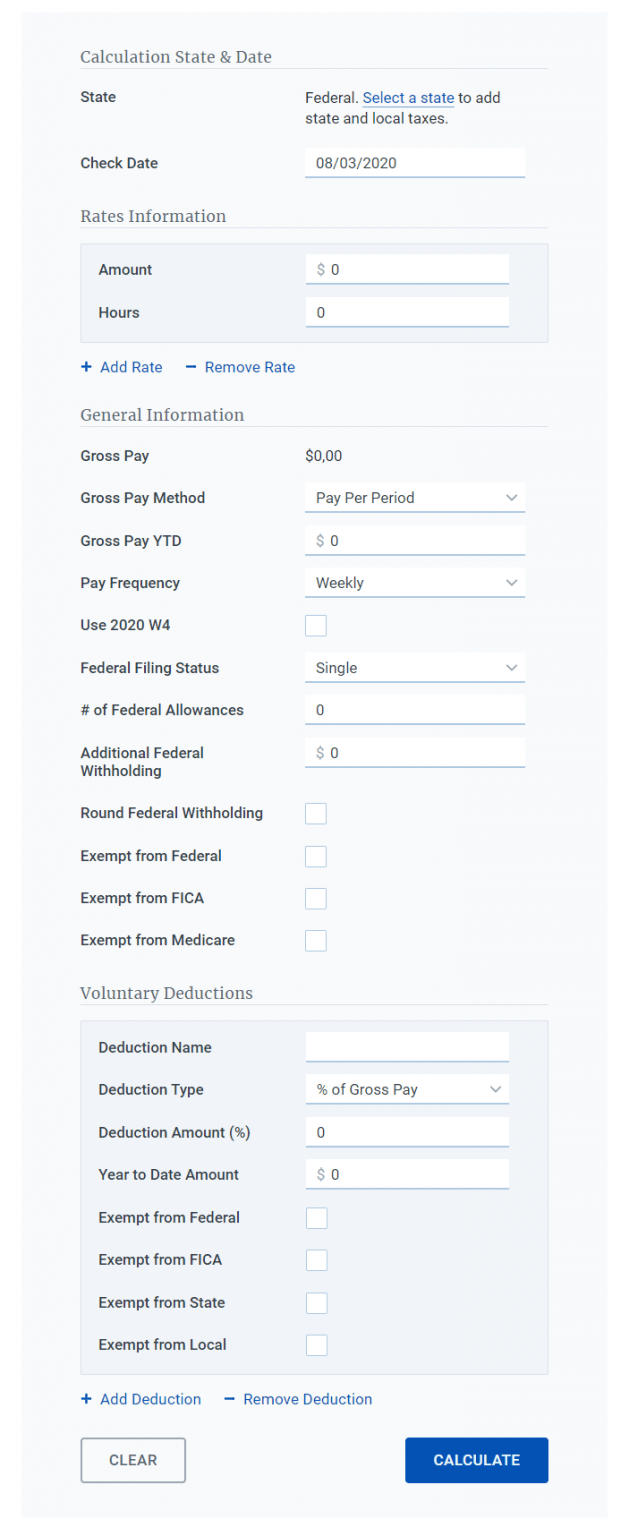Click the Deduction Name input box

tap(407, 1047)
